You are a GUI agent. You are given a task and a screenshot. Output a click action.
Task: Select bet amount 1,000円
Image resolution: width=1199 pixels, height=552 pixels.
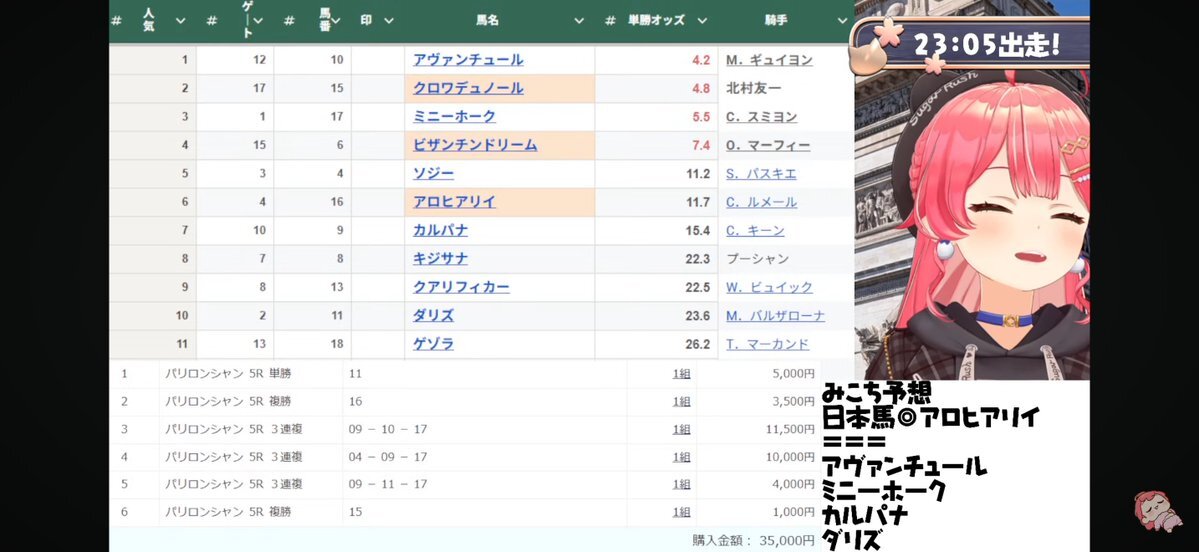click(x=794, y=511)
